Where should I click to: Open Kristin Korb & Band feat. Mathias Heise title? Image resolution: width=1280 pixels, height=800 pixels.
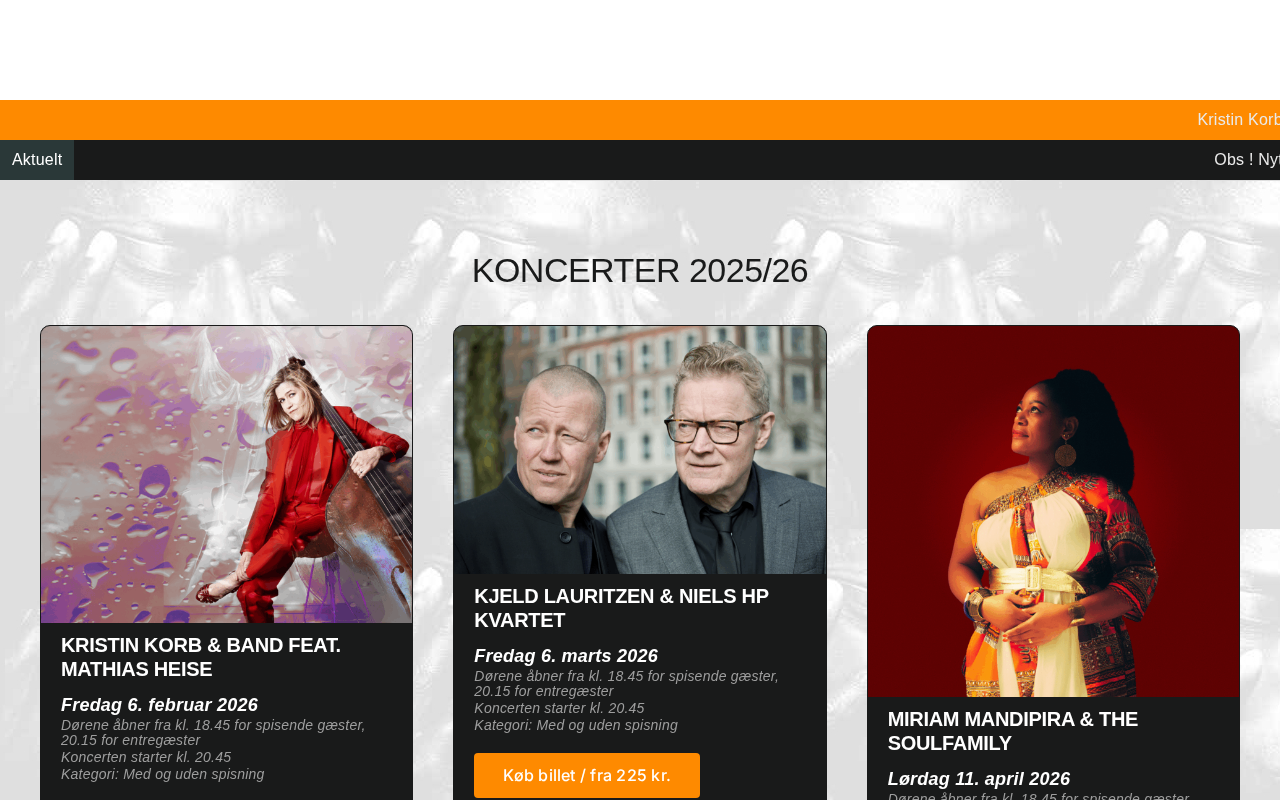201,657
